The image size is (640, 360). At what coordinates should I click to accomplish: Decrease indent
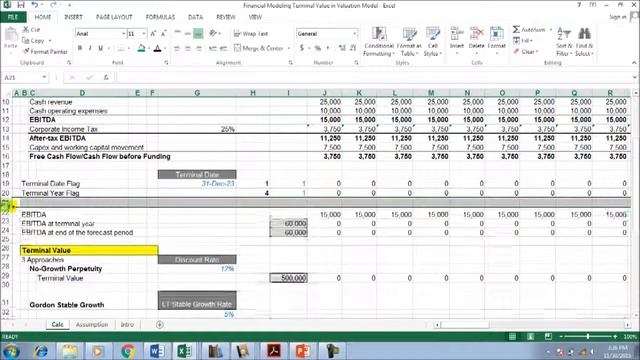click(212, 48)
